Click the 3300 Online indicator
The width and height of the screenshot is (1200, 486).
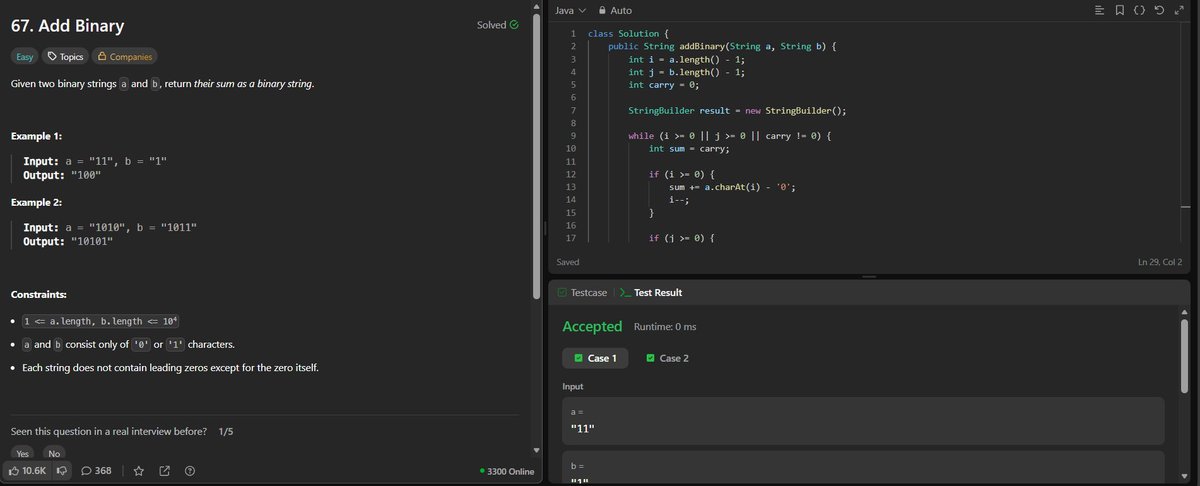507,471
